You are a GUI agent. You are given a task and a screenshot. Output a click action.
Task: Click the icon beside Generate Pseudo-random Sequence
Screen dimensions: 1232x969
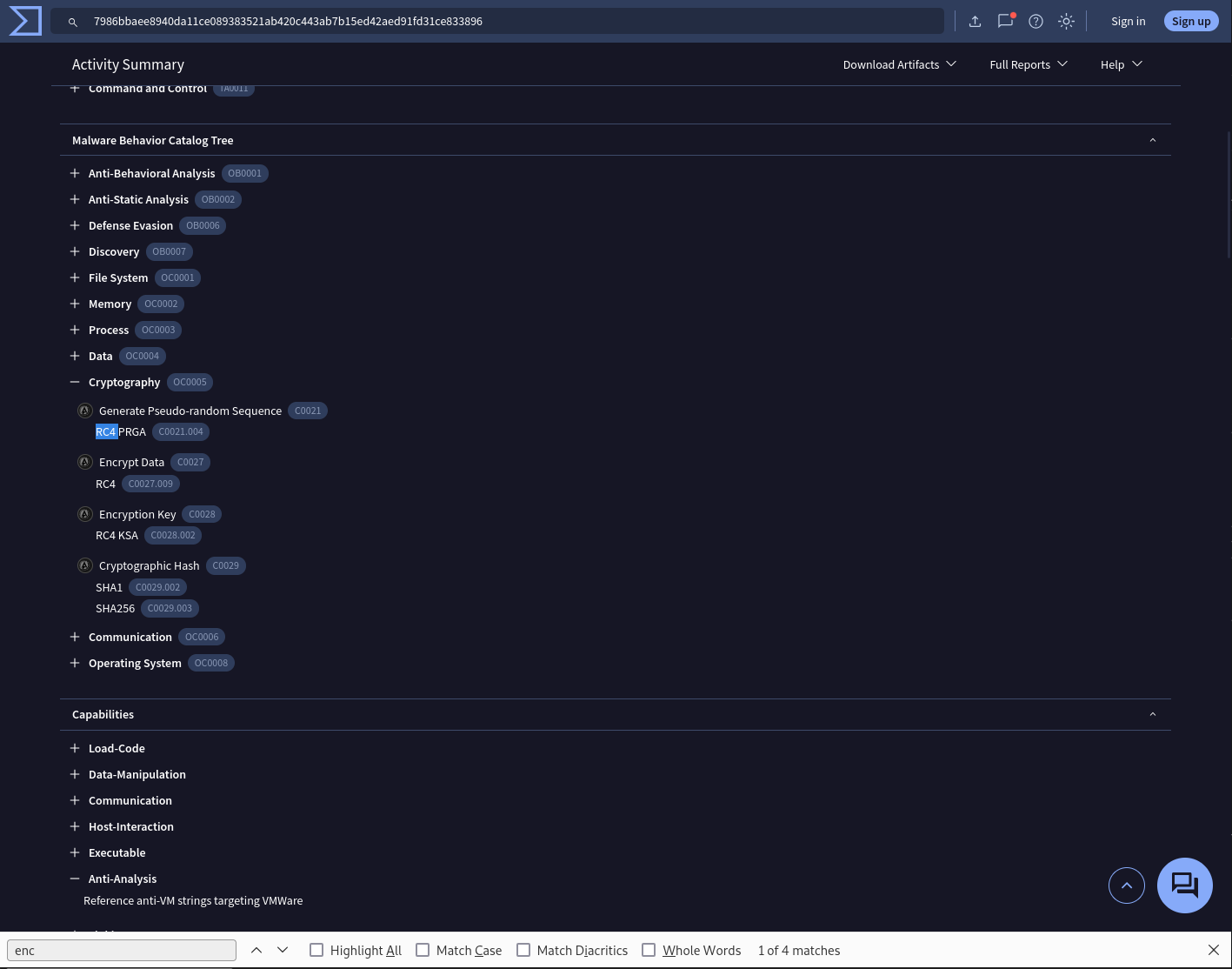pyautogui.click(x=85, y=411)
